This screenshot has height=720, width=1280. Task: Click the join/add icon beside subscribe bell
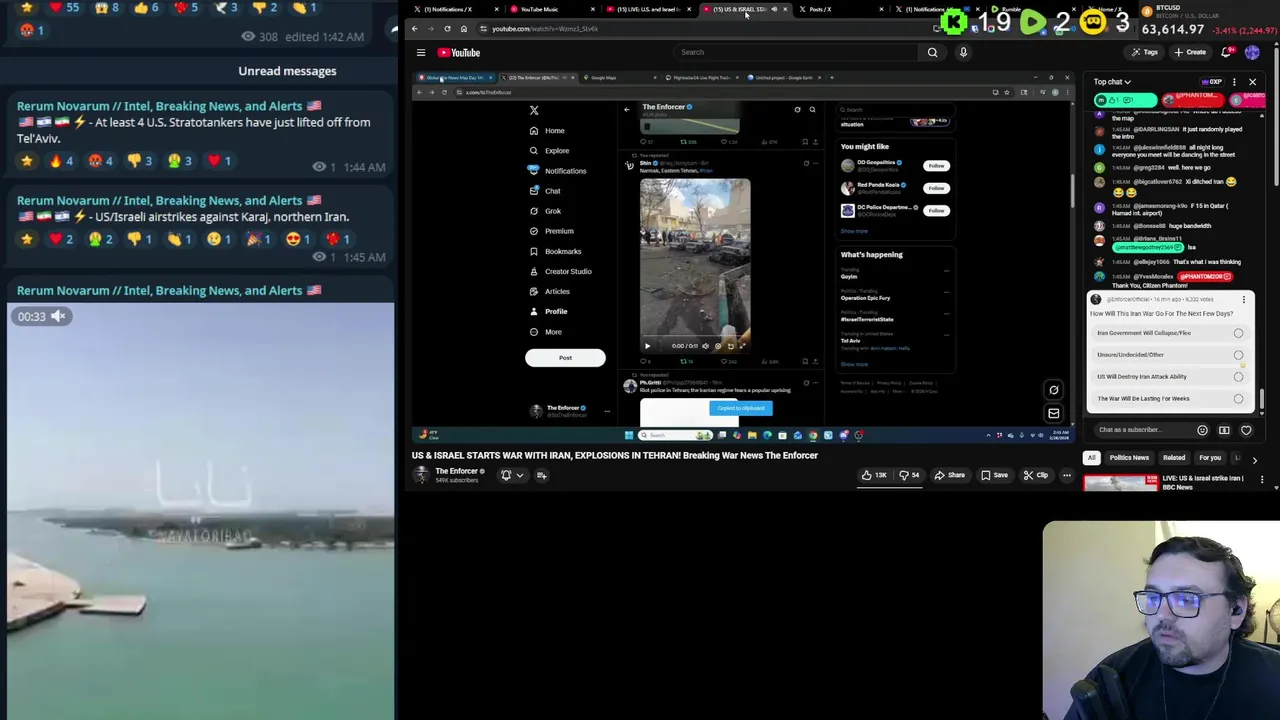click(x=541, y=475)
